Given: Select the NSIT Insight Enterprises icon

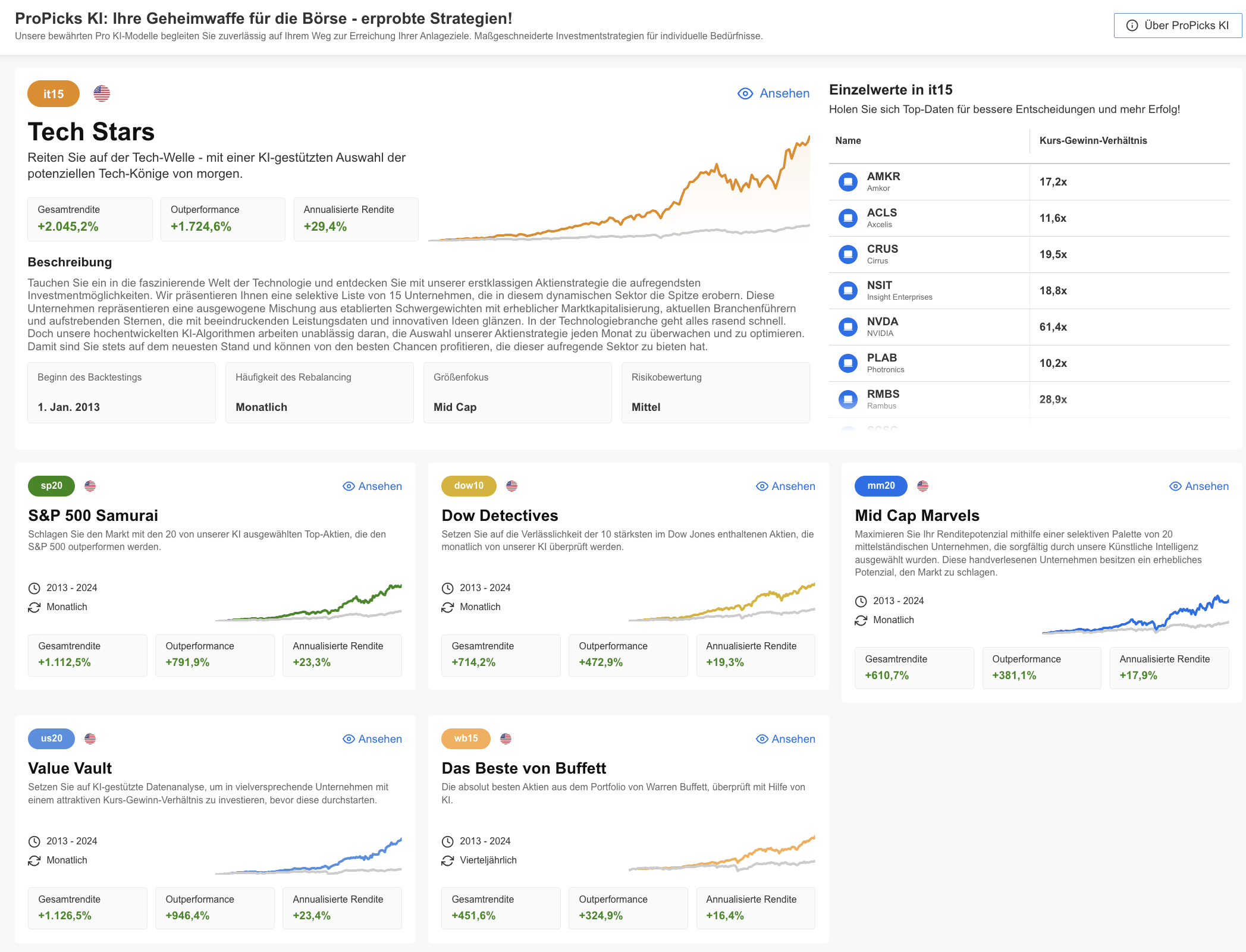Looking at the screenshot, I should tap(848, 290).
